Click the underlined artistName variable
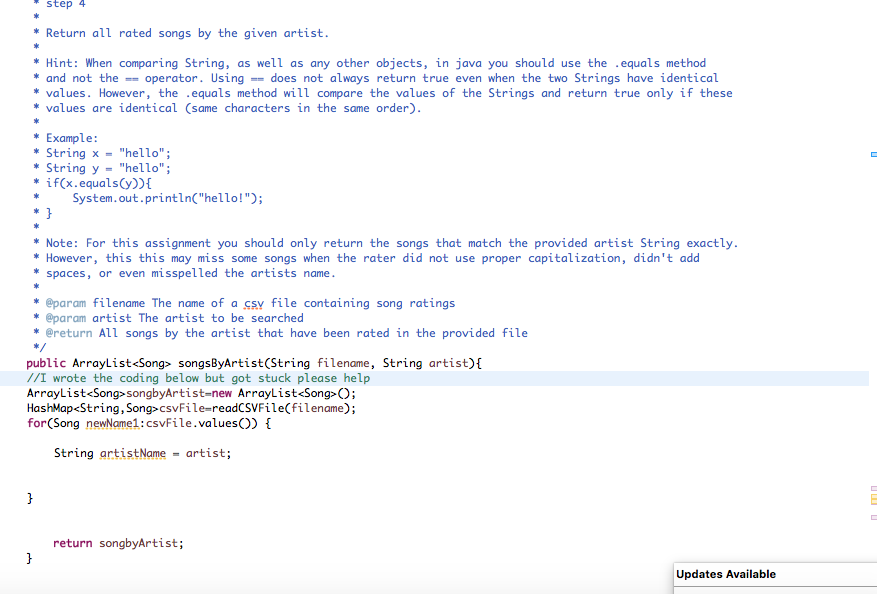The image size is (877, 594). 133,453
